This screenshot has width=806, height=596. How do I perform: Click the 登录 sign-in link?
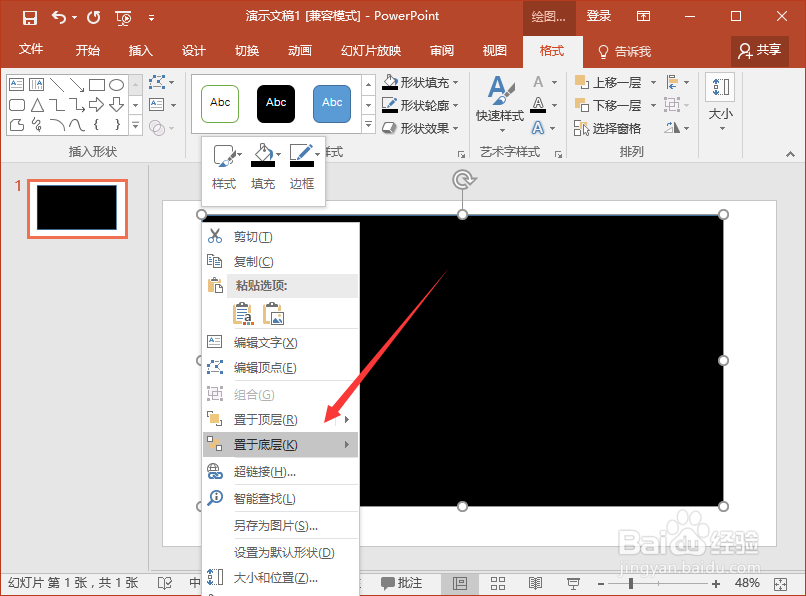click(599, 16)
